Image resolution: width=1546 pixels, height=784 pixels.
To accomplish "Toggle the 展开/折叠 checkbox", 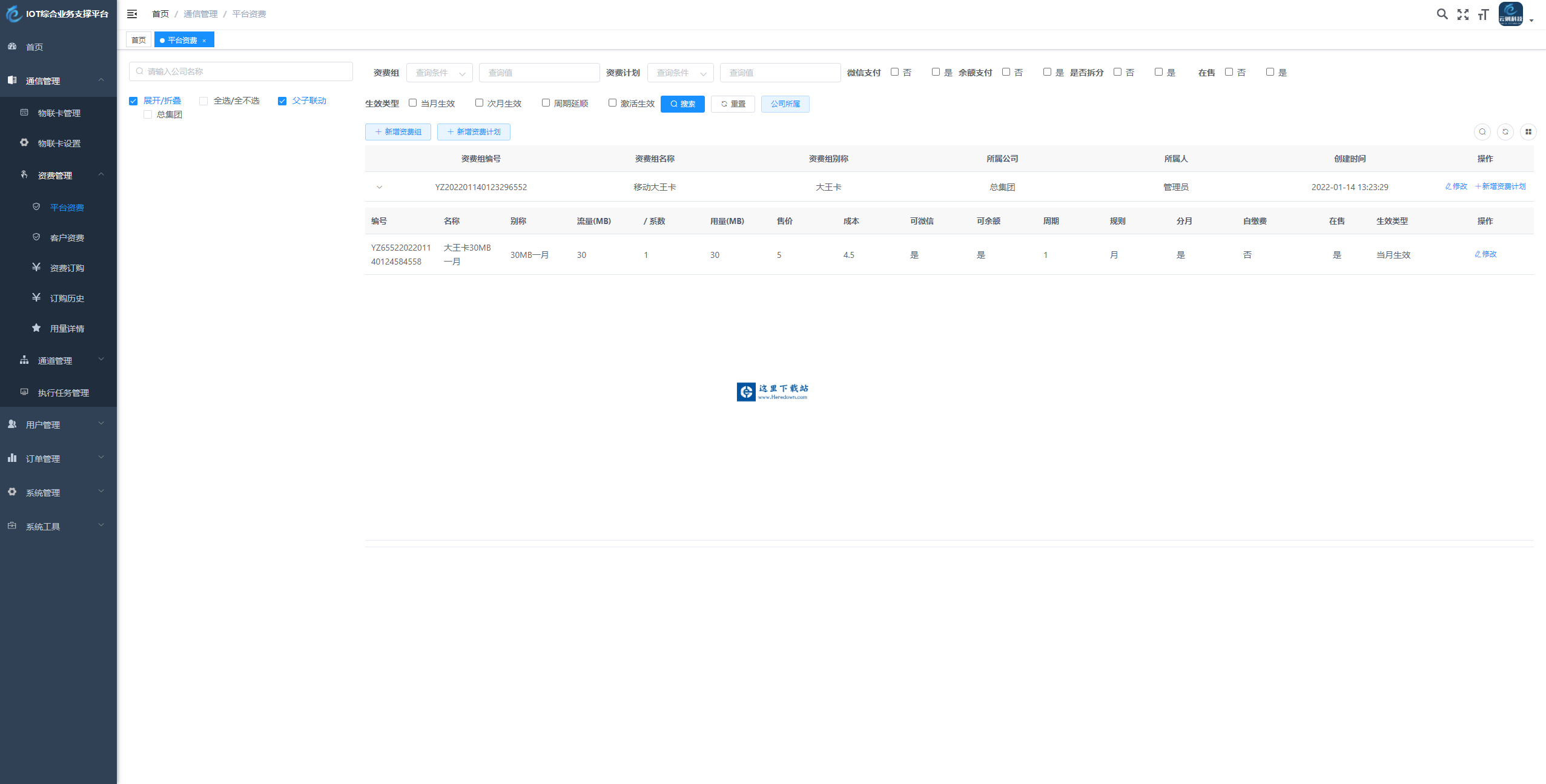I will [133, 101].
